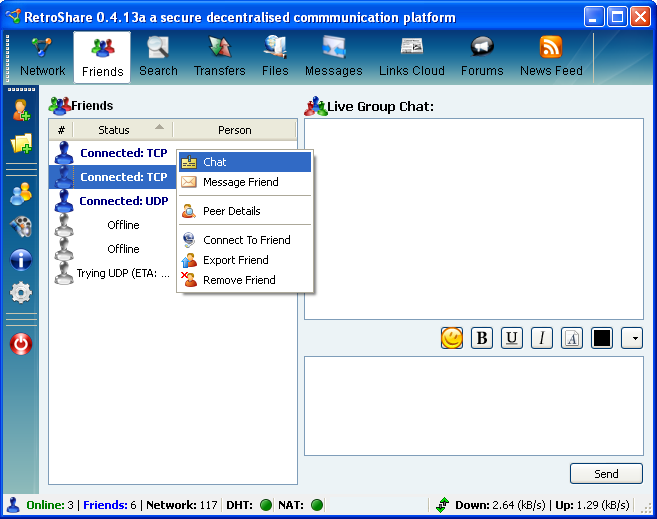
Task: Click the Online: 3 status text
Action: (x=50, y=505)
